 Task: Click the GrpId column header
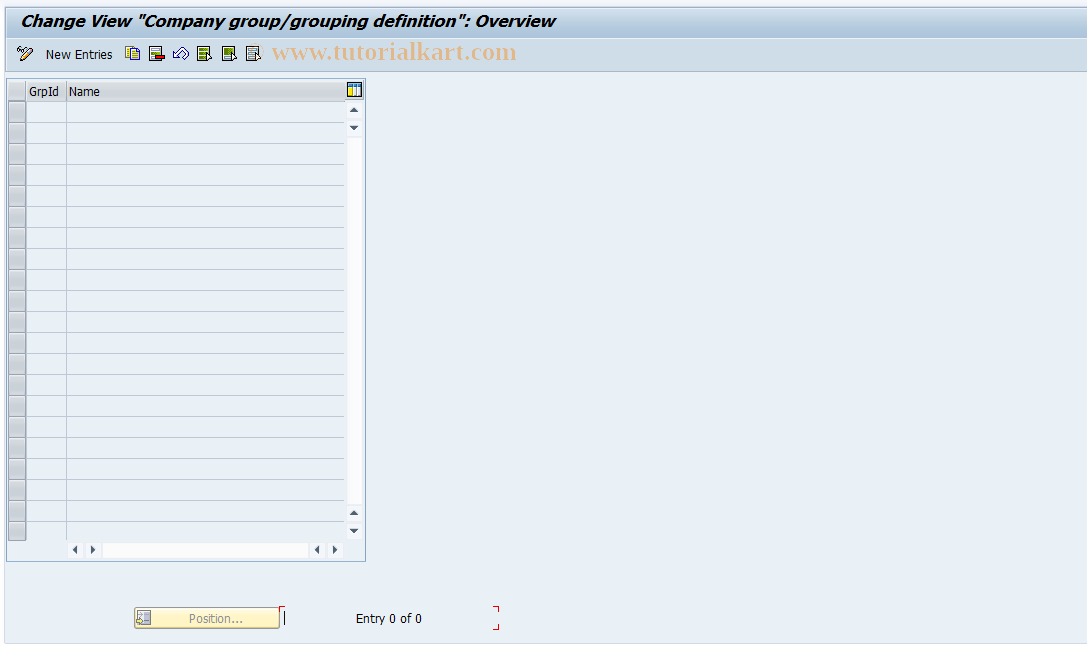46,91
